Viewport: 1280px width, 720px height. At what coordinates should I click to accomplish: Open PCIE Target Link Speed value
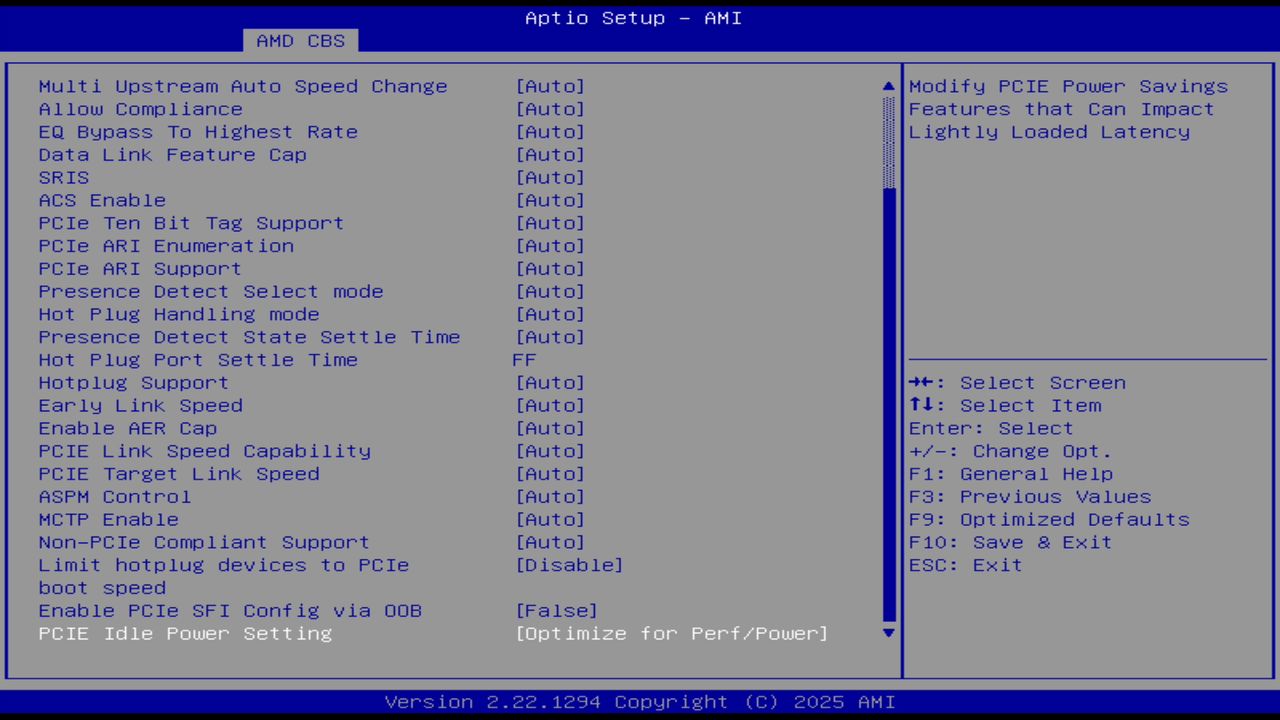pyautogui.click(x=550, y=474)
